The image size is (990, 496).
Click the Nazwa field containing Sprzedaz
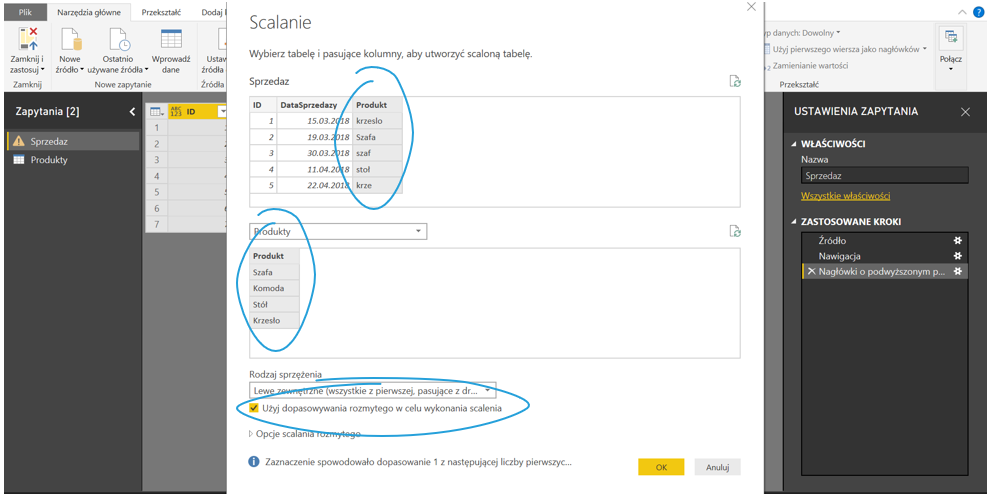[x=884, y=175]
